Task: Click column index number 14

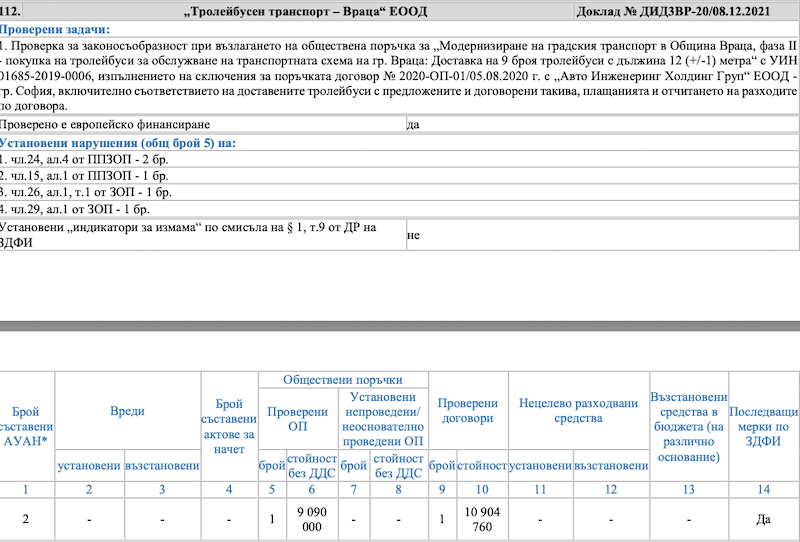Action: pos(763,489)
